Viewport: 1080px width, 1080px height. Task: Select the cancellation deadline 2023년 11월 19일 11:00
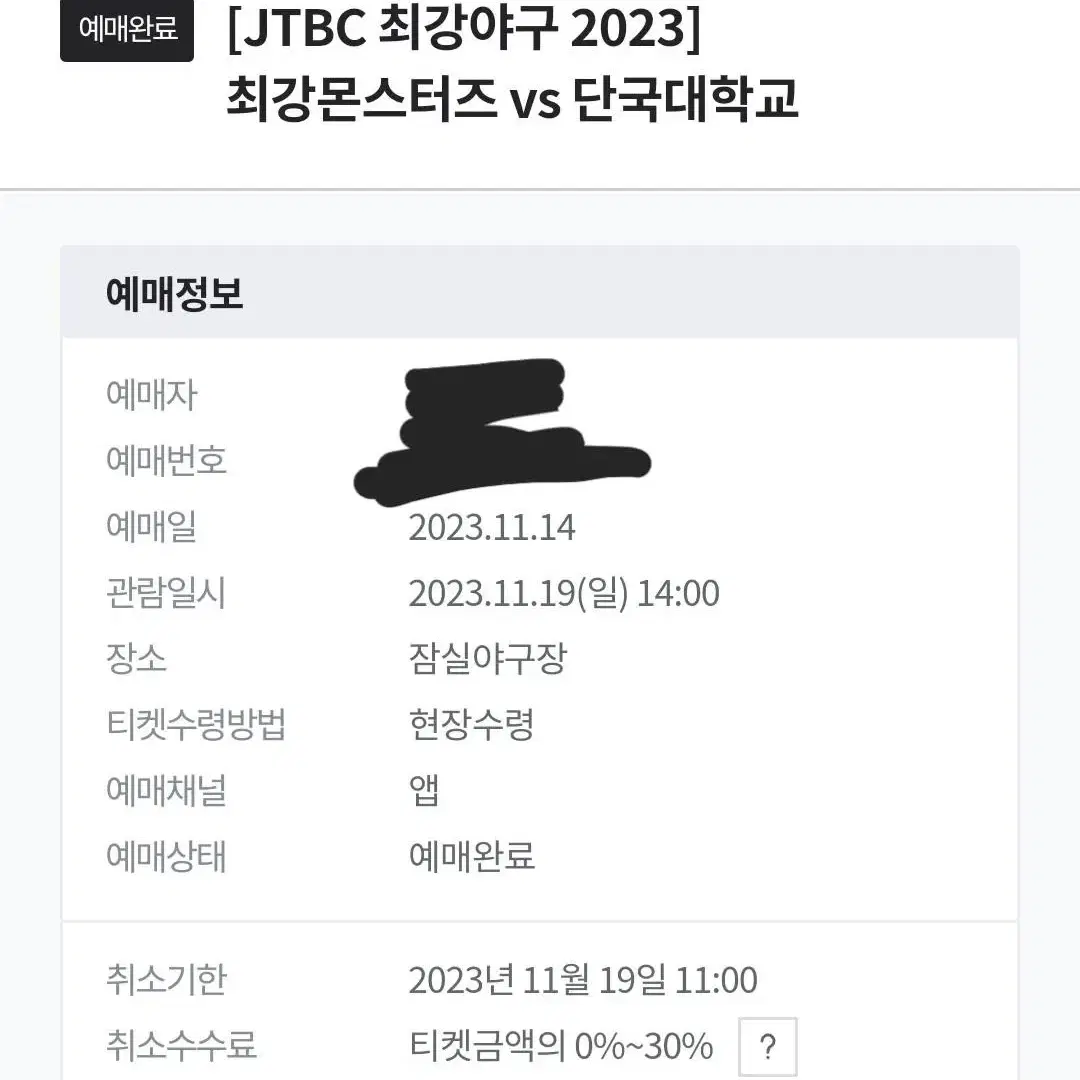click(x=583, y=979)
